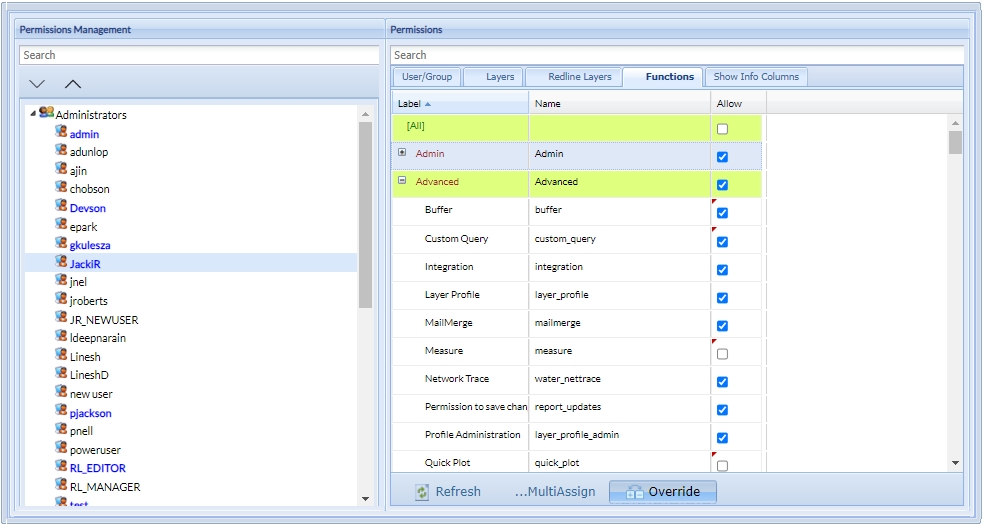This screenshot has height=525, width=983.
Task: Collapse the Administrators tree node
Action: [33, 114]
